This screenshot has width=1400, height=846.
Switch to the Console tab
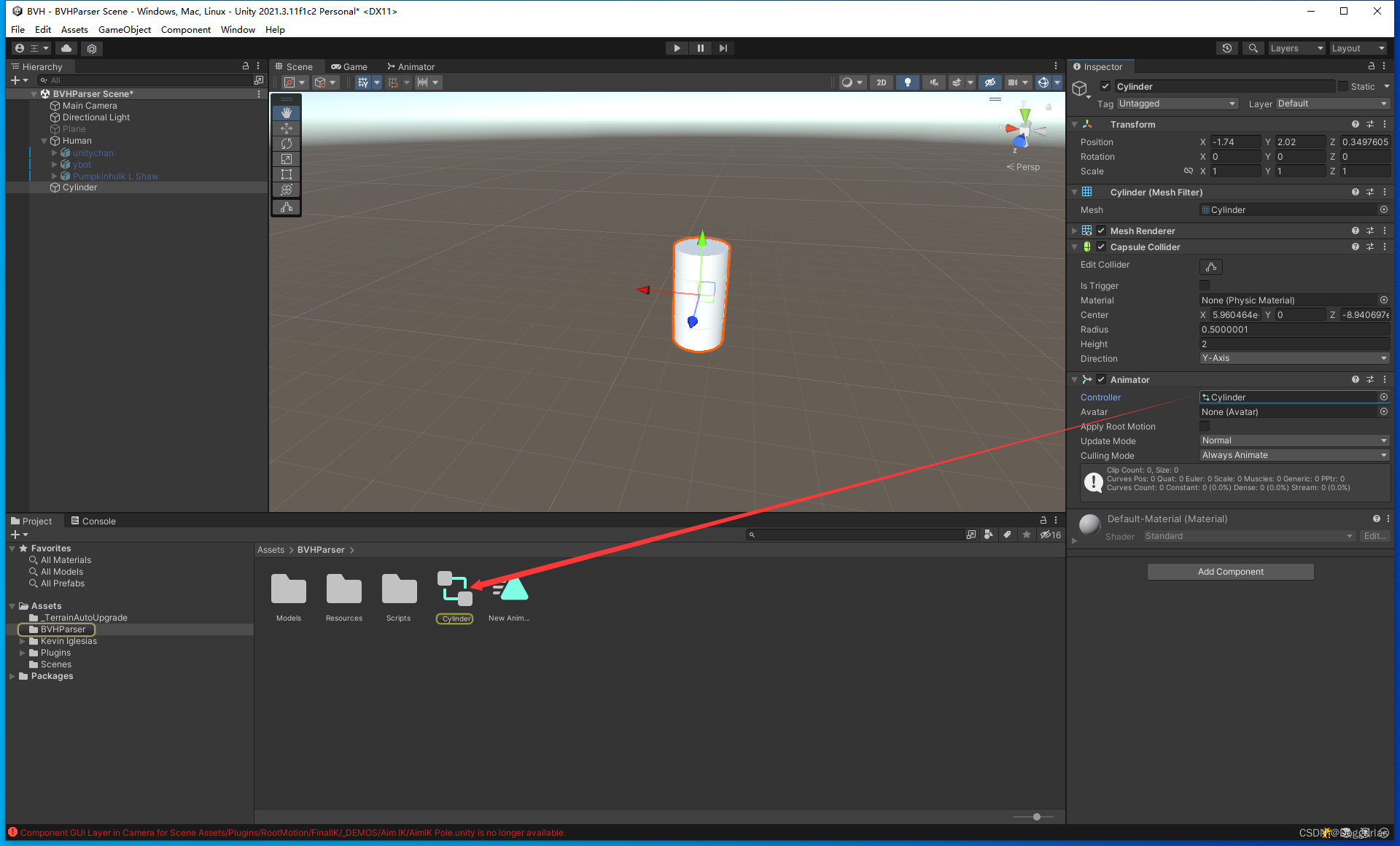click(x=93, y=521)
